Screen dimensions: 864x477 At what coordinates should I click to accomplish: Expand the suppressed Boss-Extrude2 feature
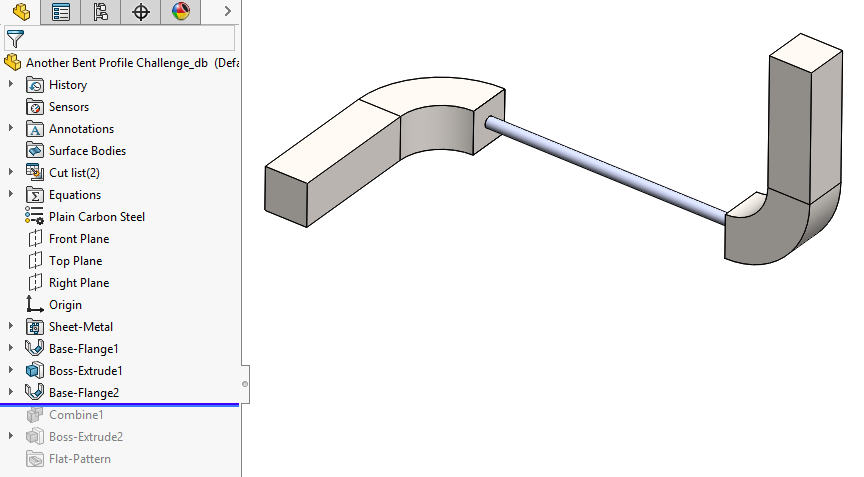[10, 436]
